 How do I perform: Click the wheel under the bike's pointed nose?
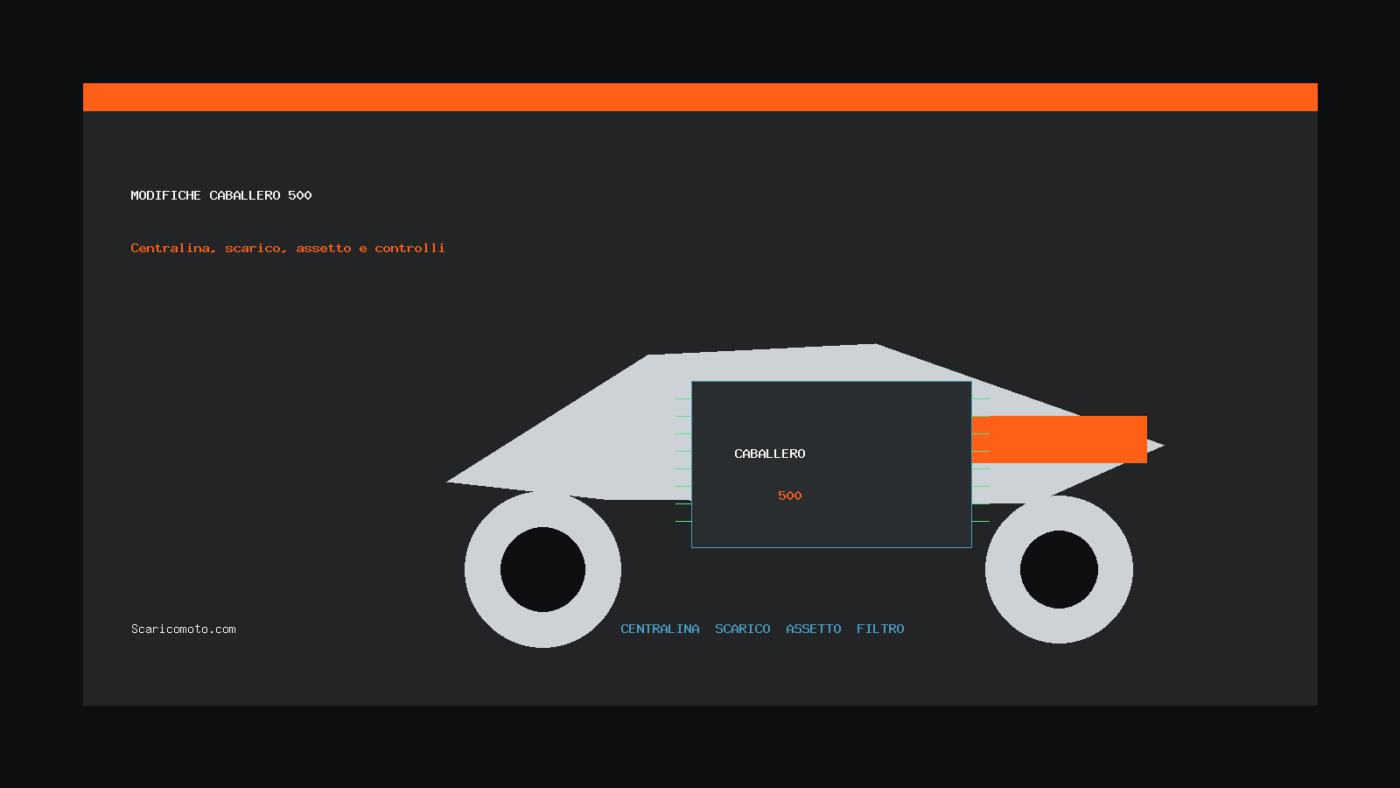coord(543,569)
